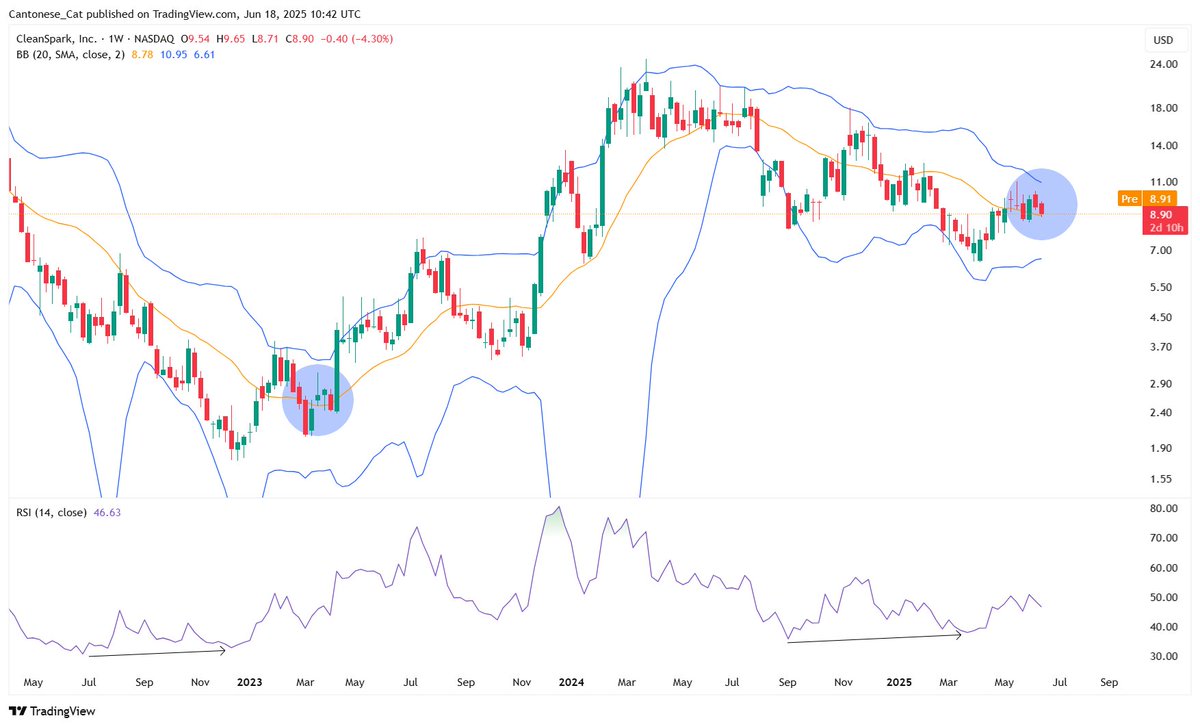The height and width of the screenshot is (727, 1200).
Task: Open the RSI (14, close) indicator legend
Action: pyautogui.click(x=50, y=515)
